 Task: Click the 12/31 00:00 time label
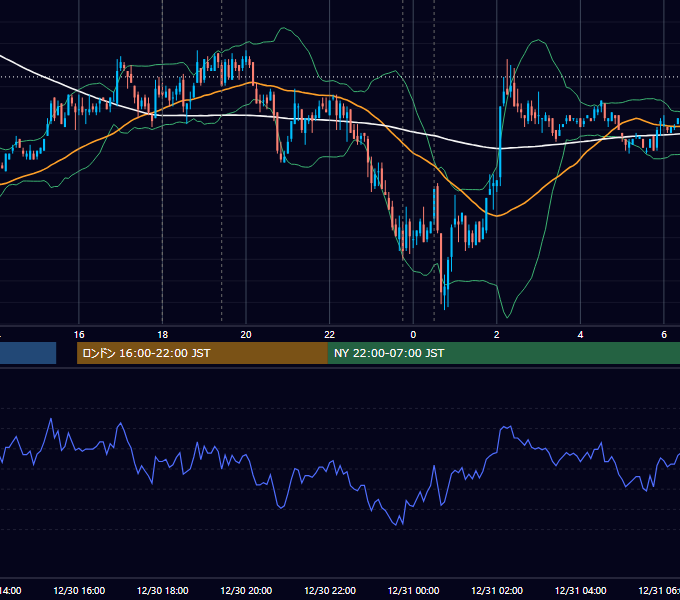click(413, 590)
